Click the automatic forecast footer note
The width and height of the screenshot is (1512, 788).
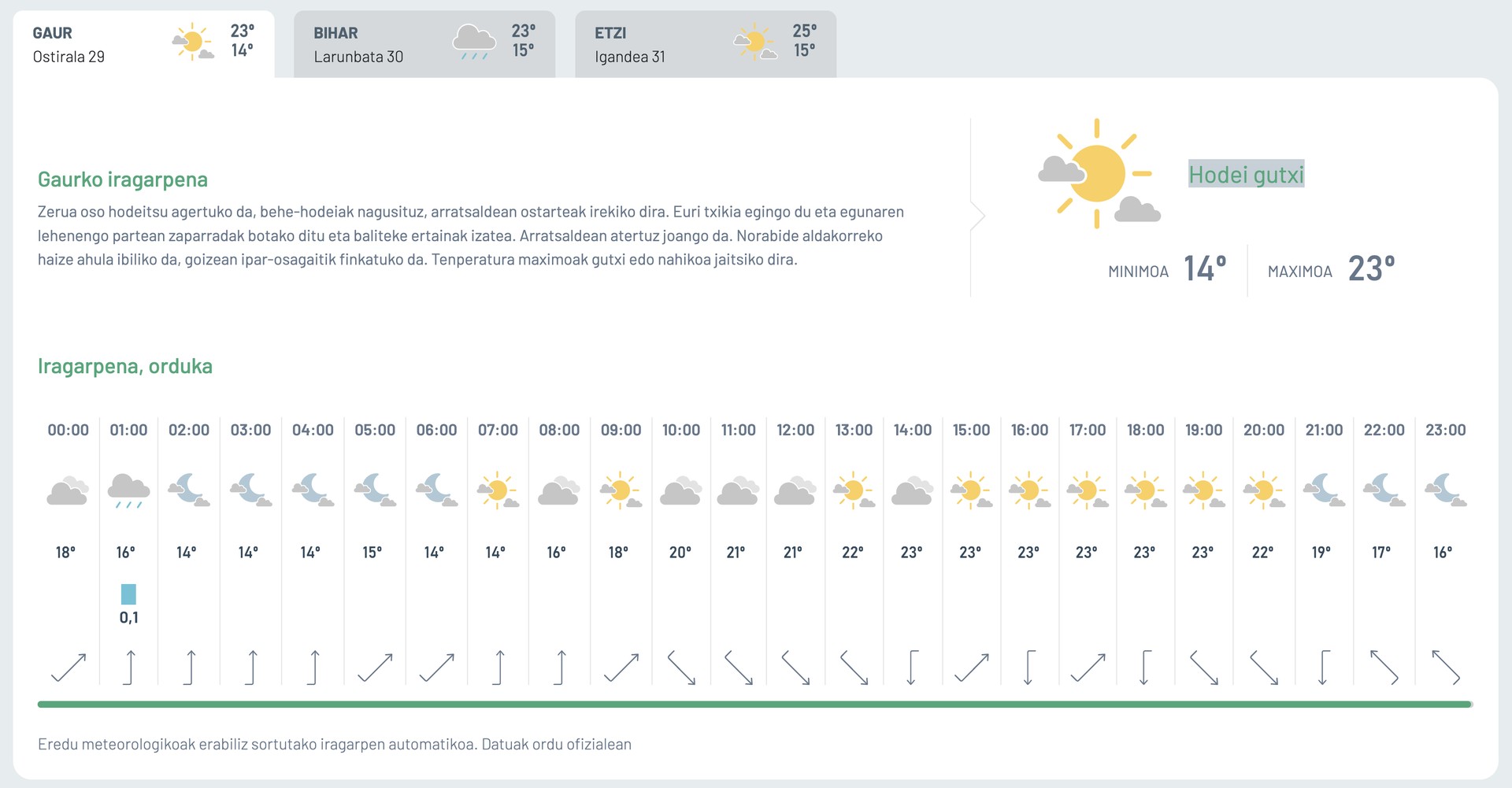pos(335,744)
